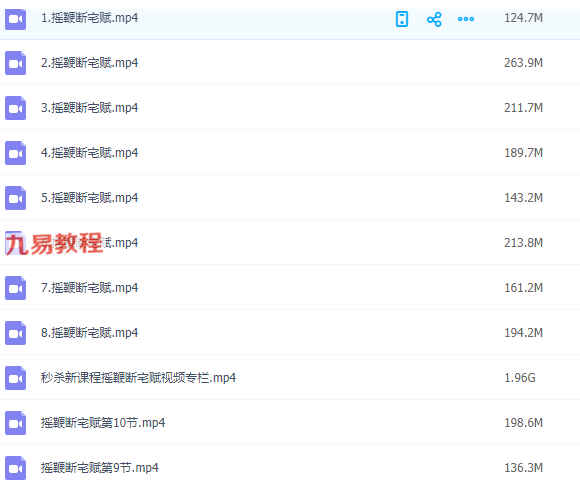Select the row sized 213.8M

pos(290,243)
